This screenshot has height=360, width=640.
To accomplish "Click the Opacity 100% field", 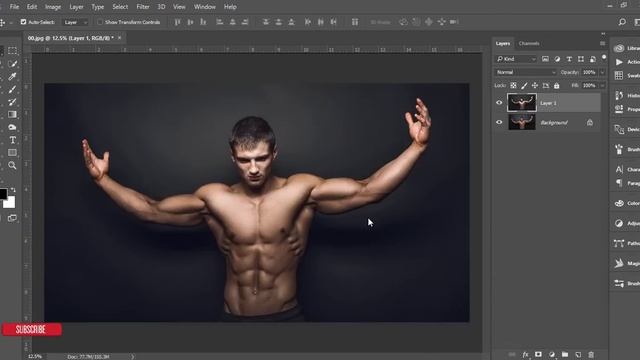I will click(x=589, y=72).
